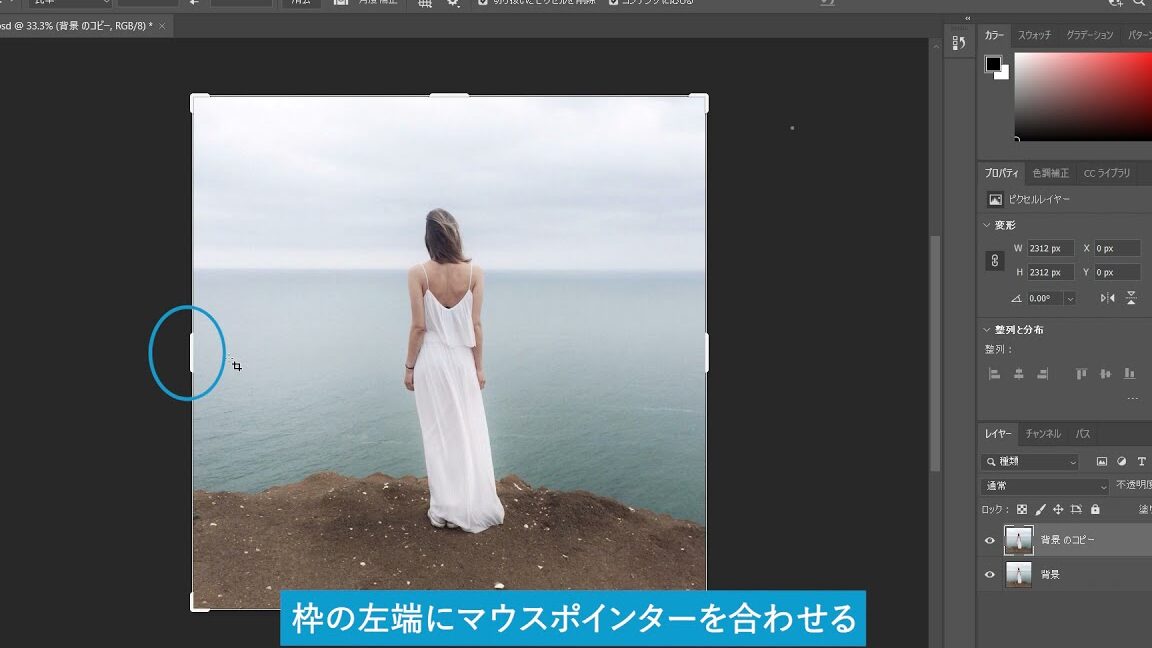This screenshot has height=648, width=1152.
Task: Filter layers by adjustment layers
Action: pos(1121,461)
